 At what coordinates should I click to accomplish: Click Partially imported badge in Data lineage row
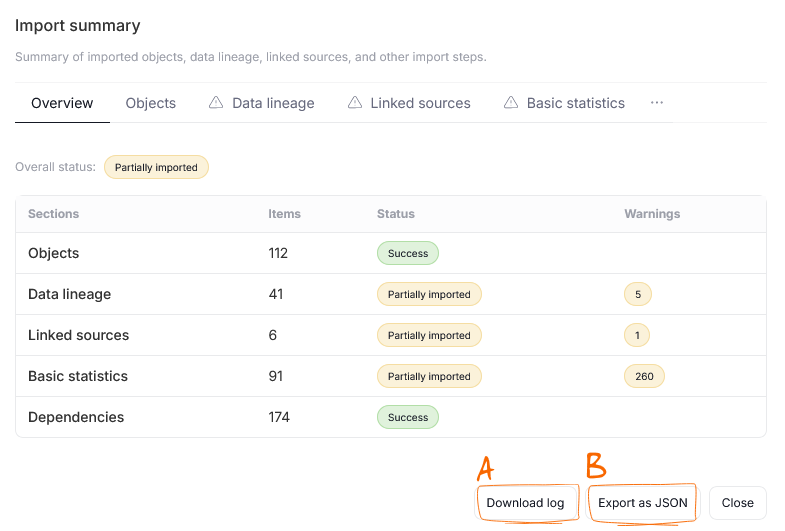click(429, 294)
